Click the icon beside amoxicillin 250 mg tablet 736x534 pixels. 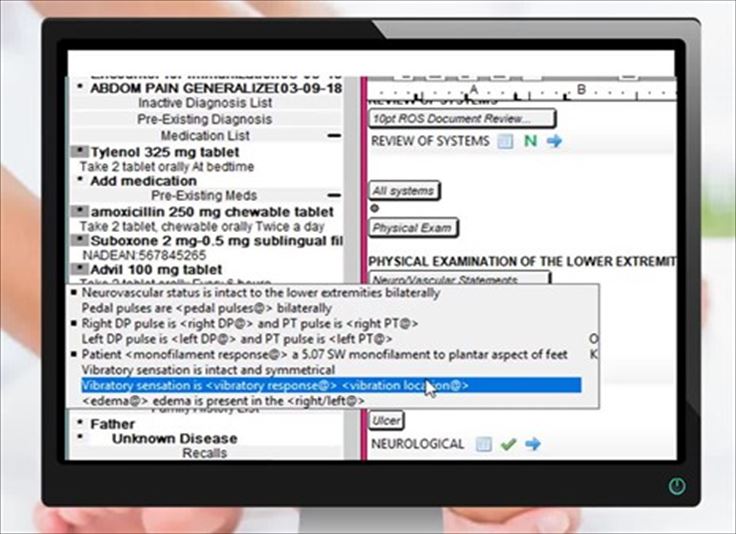coord(80,212)
